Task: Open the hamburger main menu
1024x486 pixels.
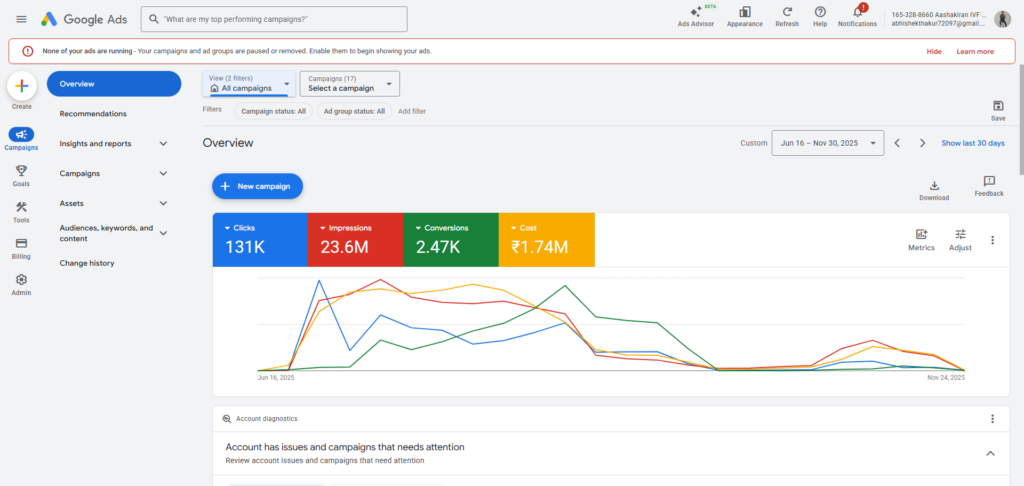Action: pos(21,19)
